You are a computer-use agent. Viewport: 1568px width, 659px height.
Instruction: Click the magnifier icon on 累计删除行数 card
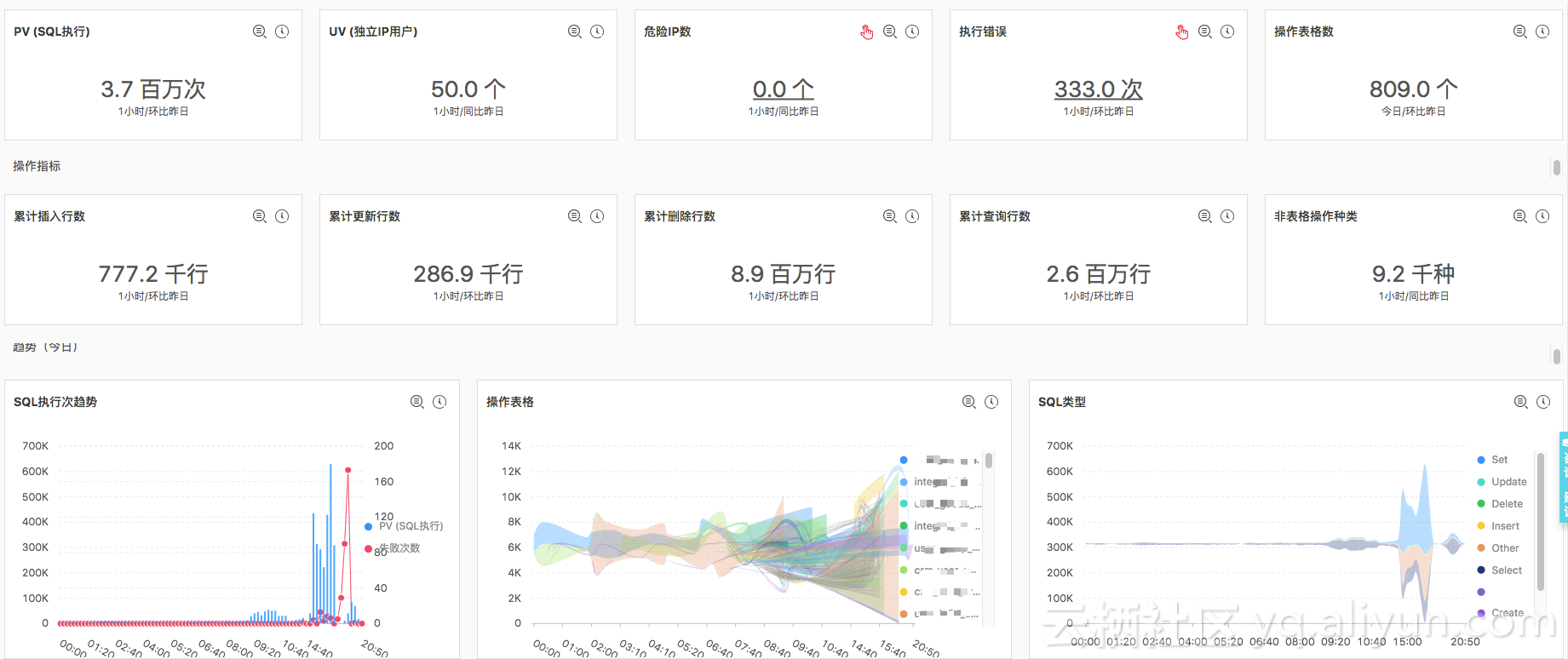(x=890, y=216)
